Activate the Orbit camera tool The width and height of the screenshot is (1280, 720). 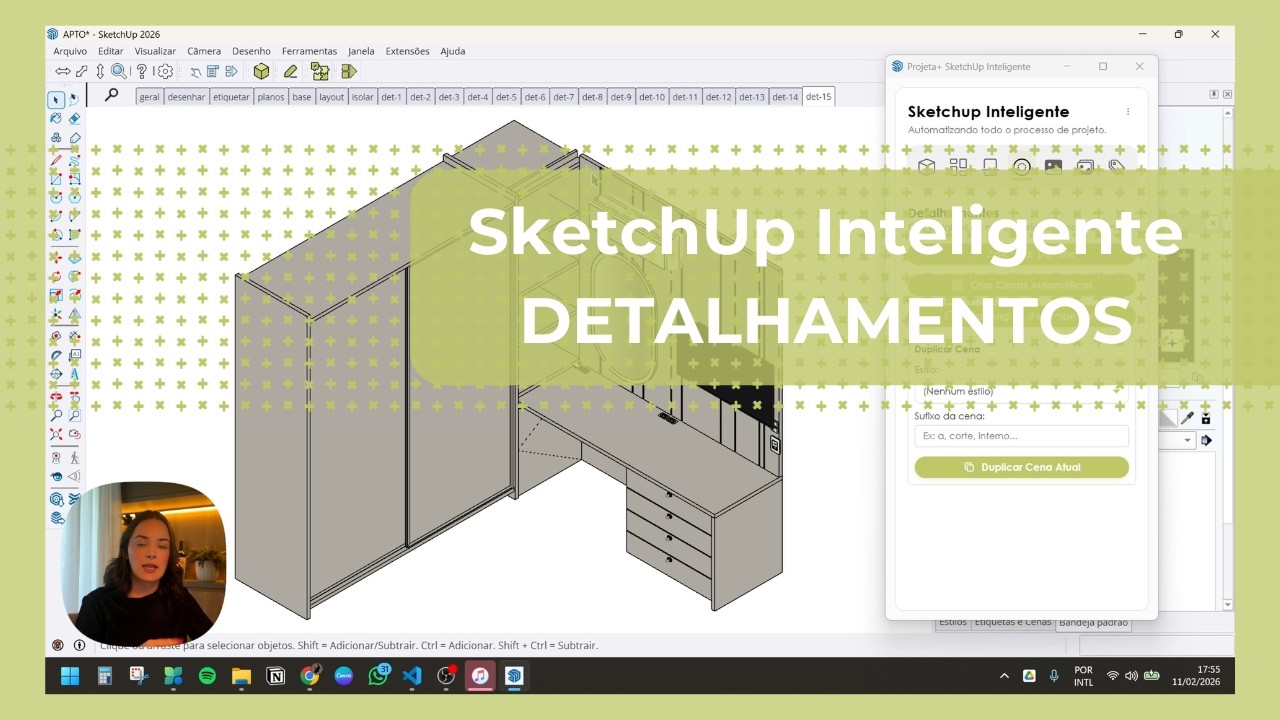[x=56, y=396]
